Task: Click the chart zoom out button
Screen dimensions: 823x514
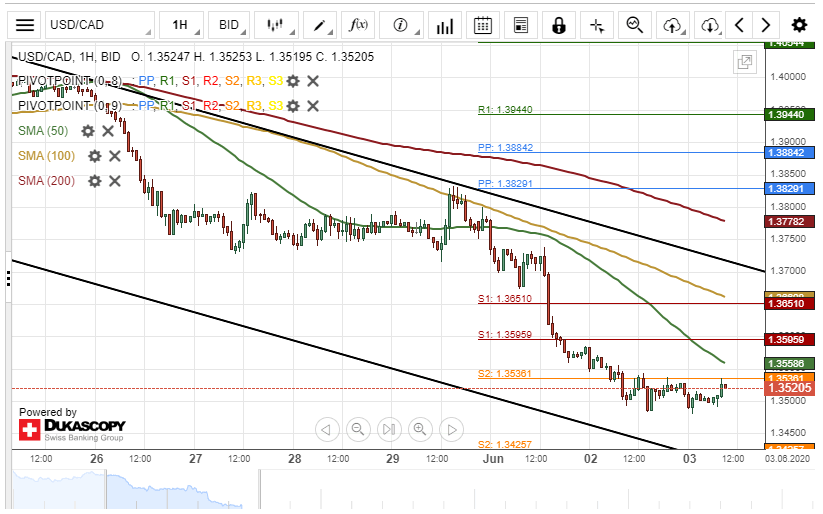Action: pos(358,429)
